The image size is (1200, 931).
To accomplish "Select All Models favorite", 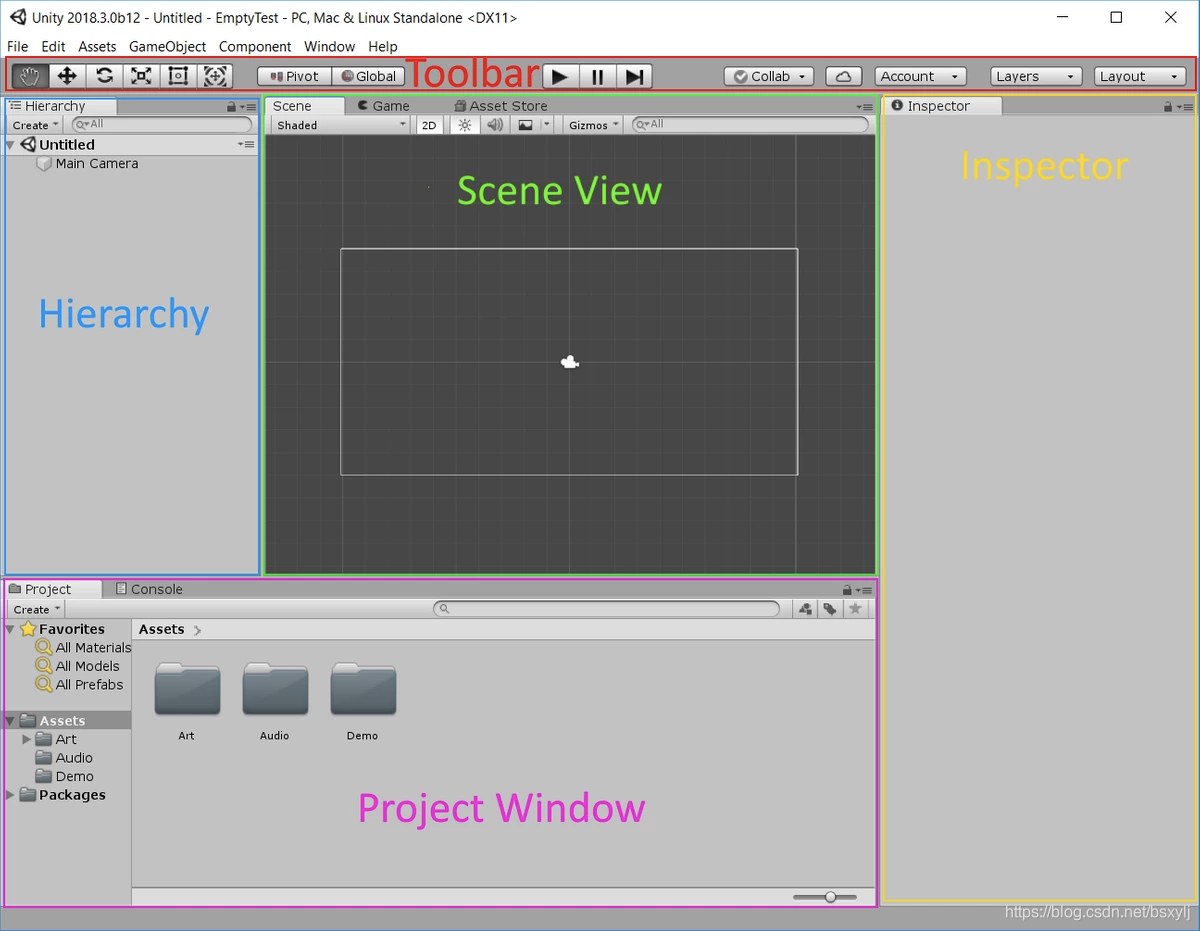I will click(78, 666).
